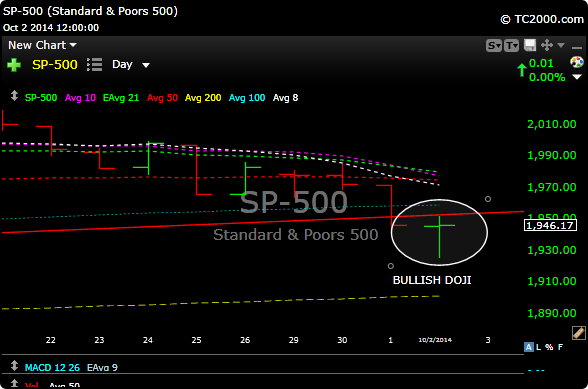
Task: Select the Avg 200 legend label
Action: click(x=203, y=98)
